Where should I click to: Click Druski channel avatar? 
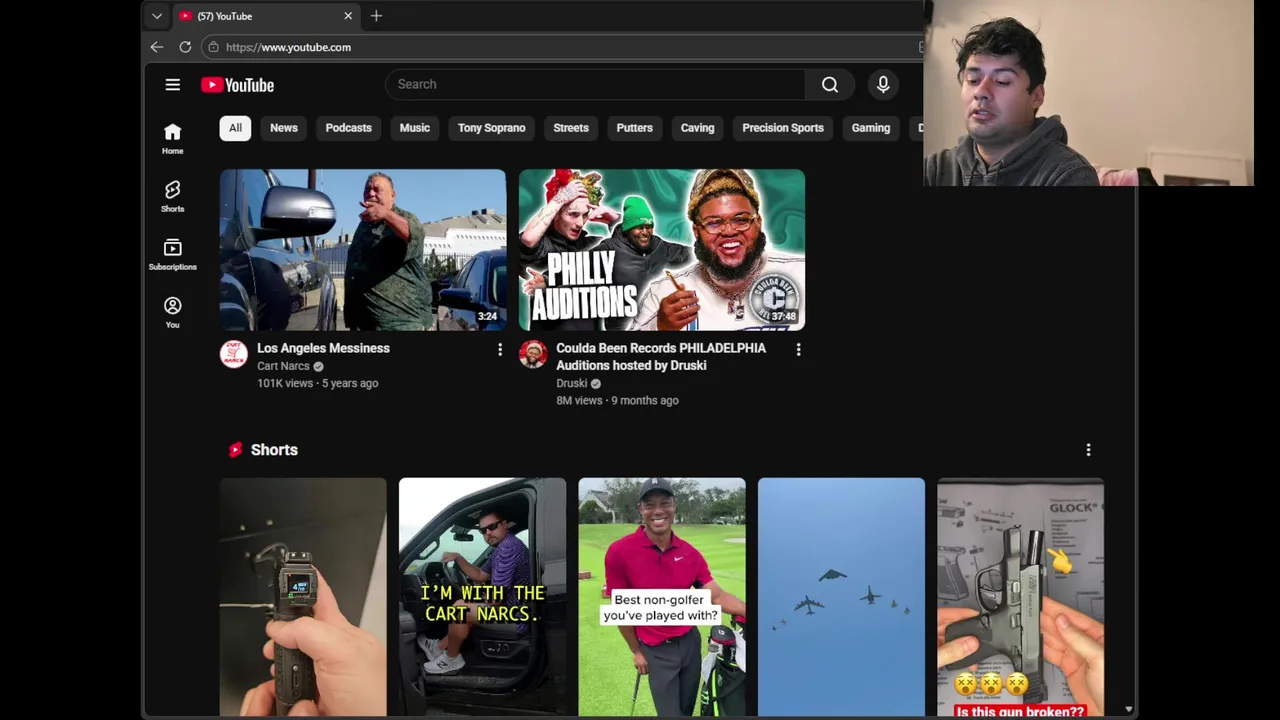[533, 354]
